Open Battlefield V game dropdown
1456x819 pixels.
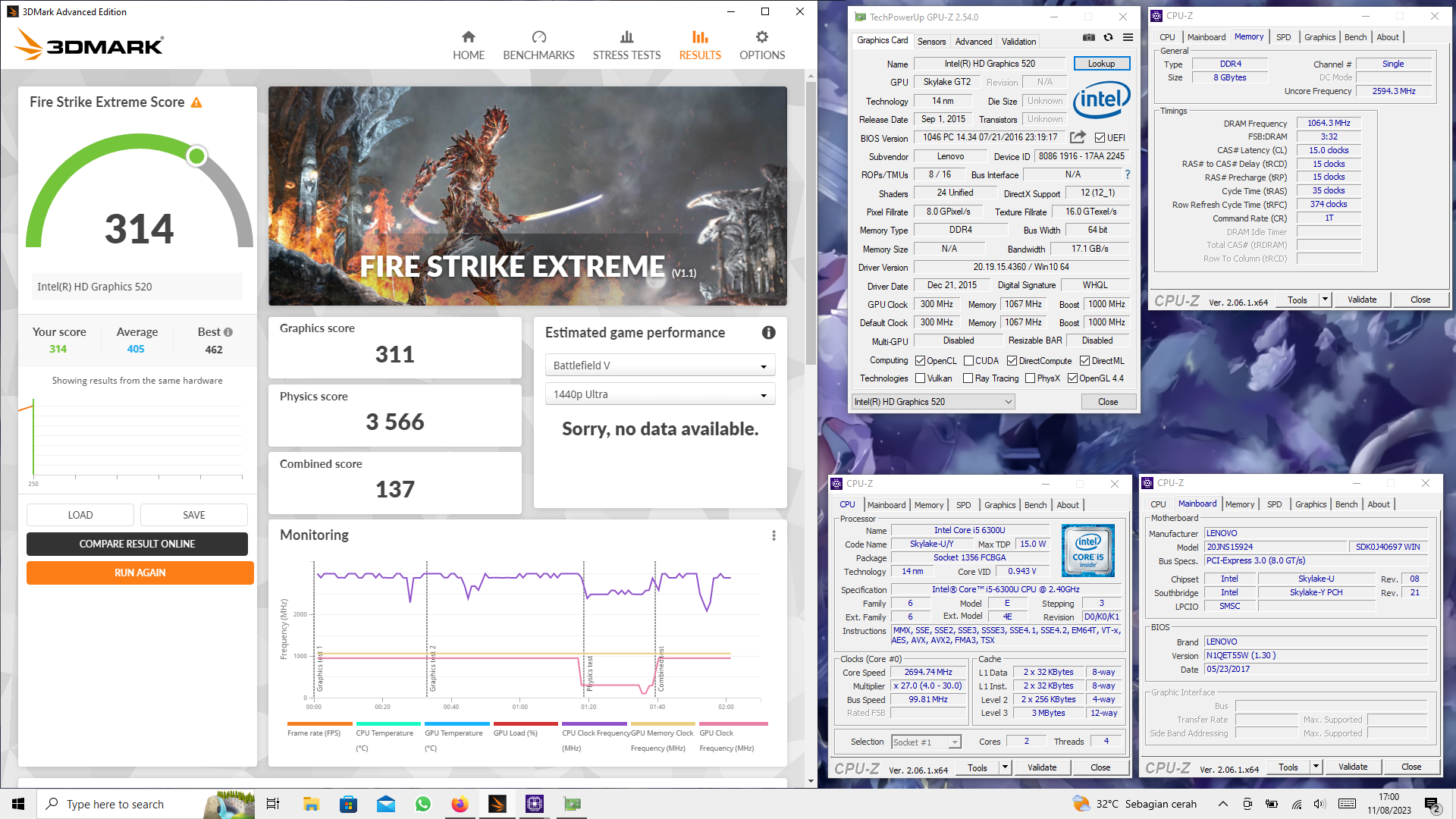coord(660,366)
